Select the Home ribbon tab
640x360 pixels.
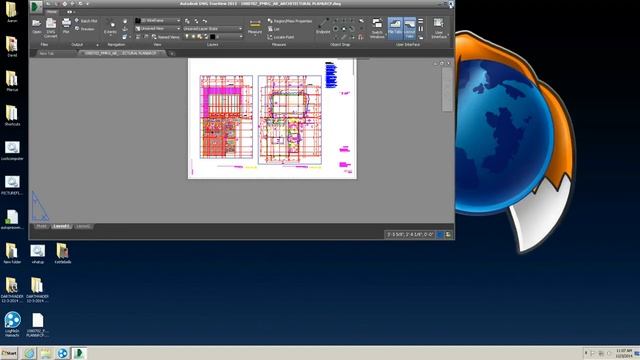pyautogui.click(x=51, y=12)
